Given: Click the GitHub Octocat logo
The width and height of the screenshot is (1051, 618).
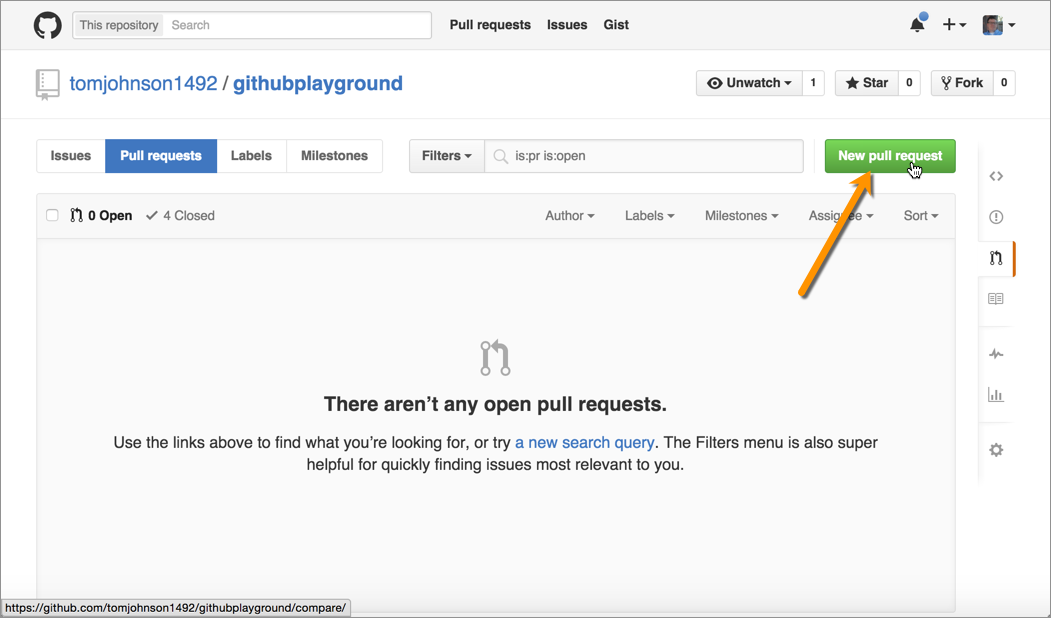Looking at the screenshot, I should (x=48, y=25).
